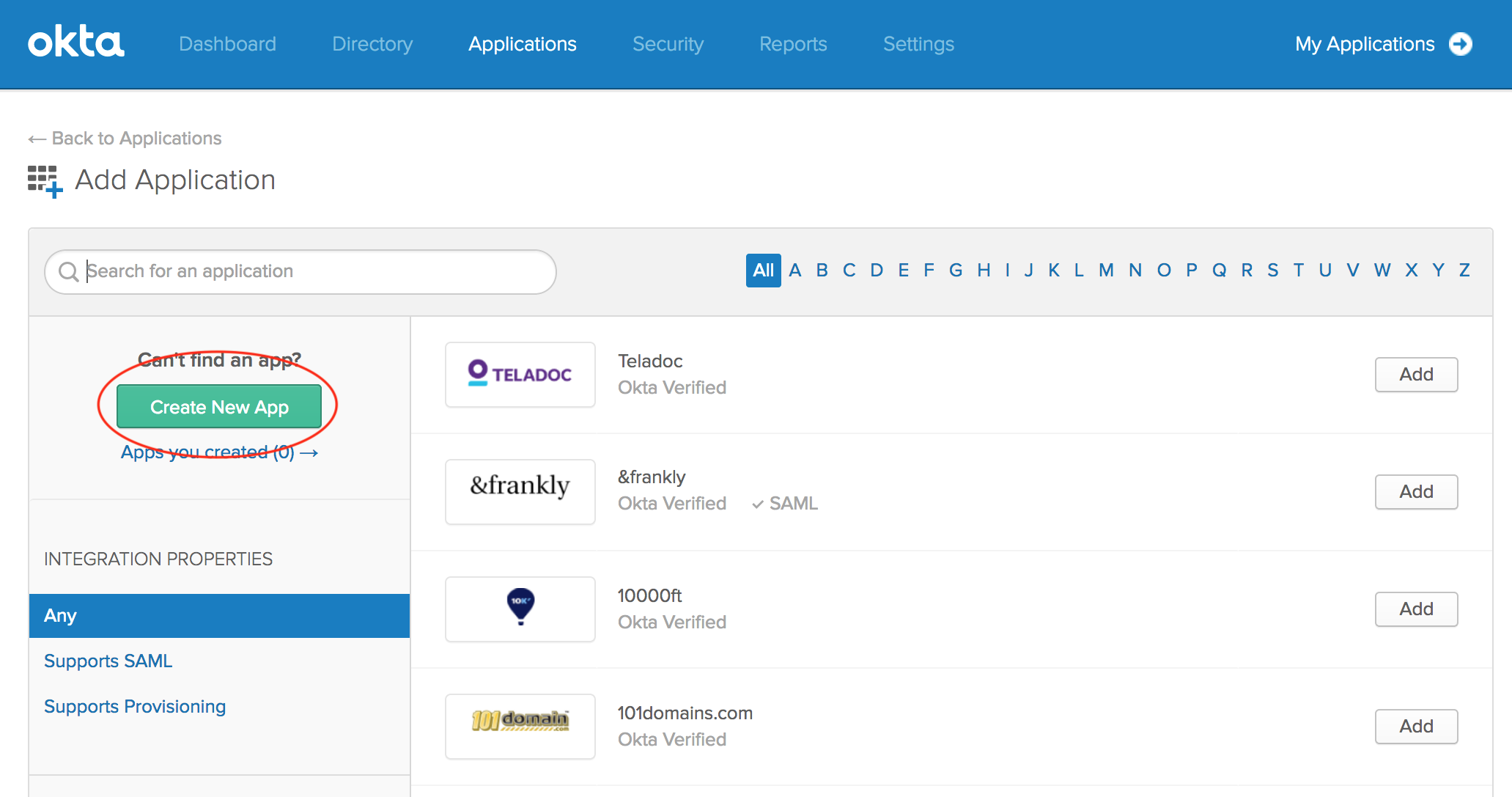This screenshot has height=797, width=1512.
Task: Click the search magnifier icon
Action: 68,272
